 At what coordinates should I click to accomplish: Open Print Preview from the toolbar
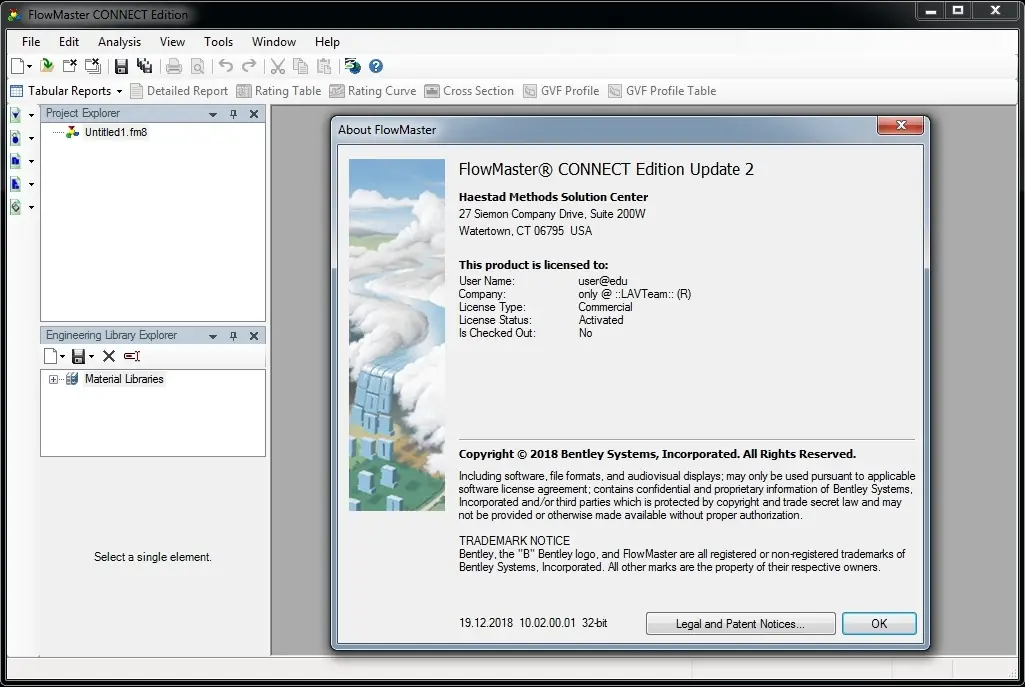tap(197, 66)
